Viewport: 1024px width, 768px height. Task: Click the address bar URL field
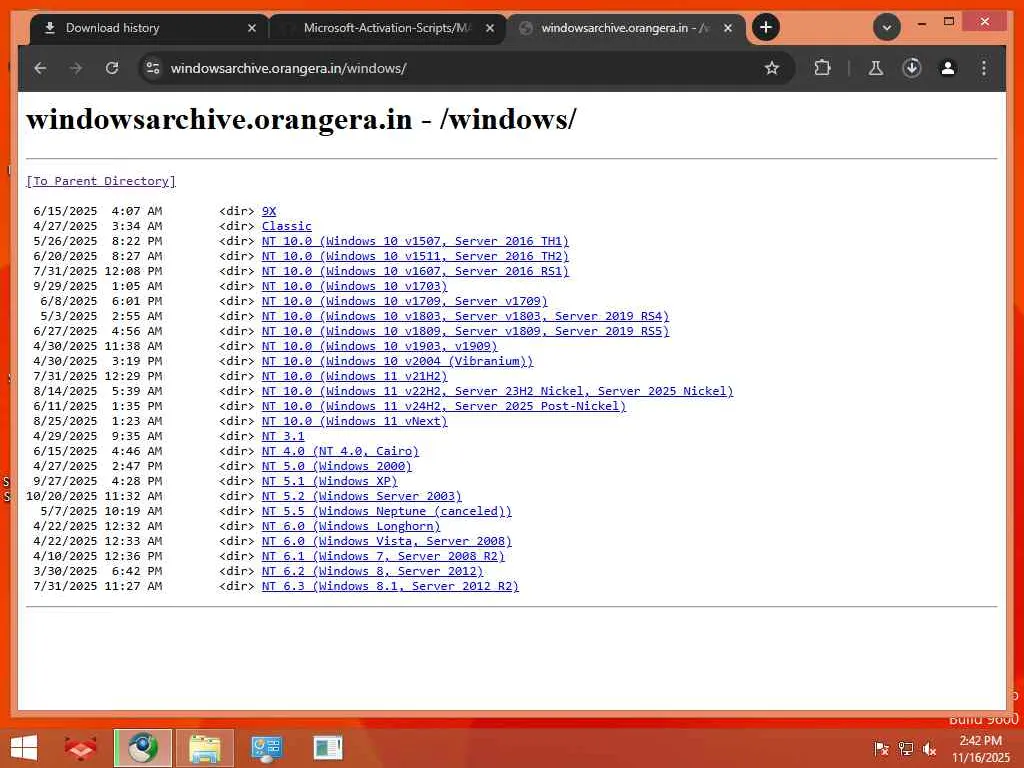[x=457, y=68]
